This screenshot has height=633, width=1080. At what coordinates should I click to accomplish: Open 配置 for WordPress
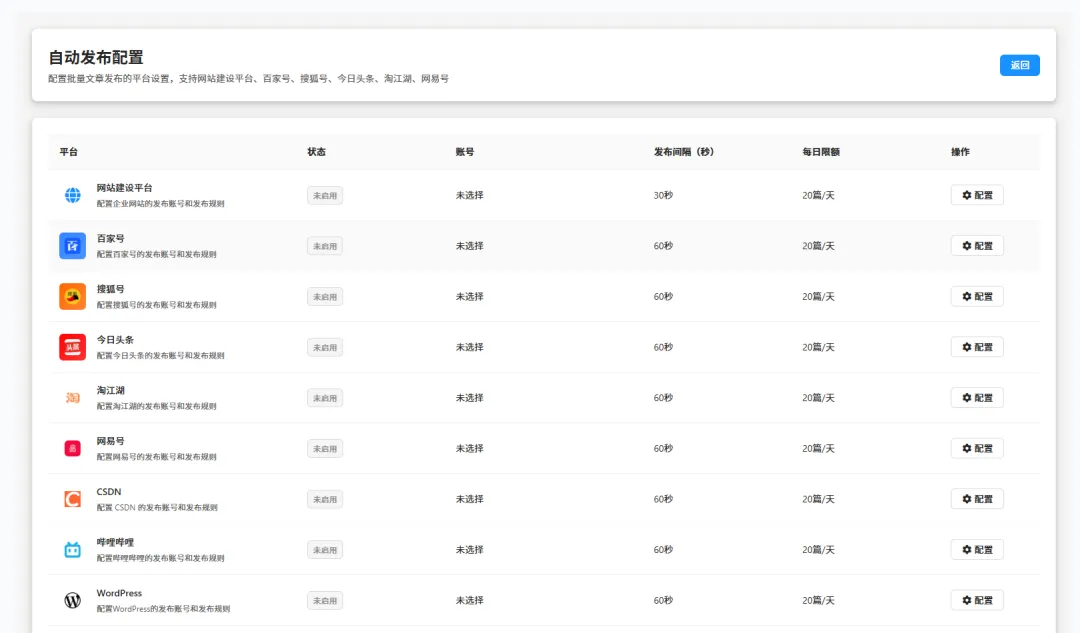[x=977, y=601]
